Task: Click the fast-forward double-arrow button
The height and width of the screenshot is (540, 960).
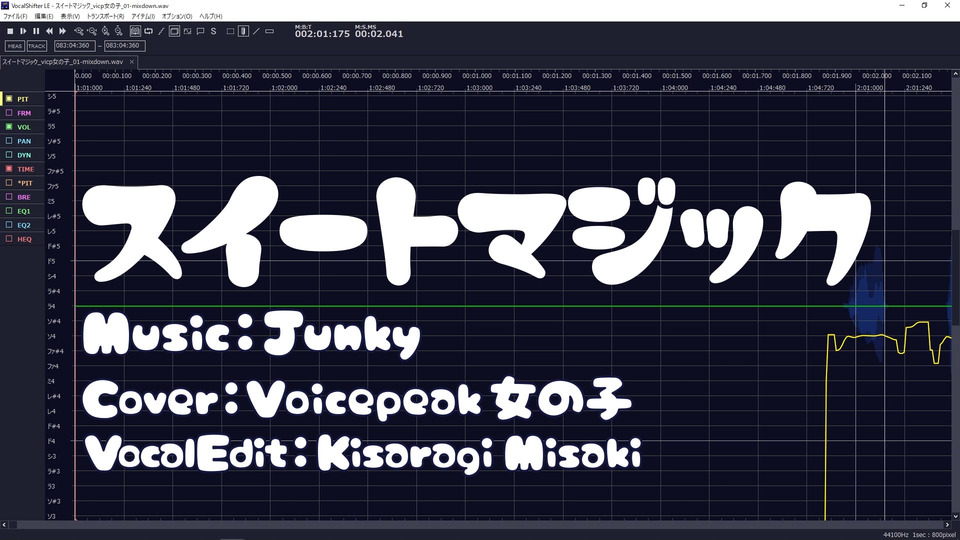Action: click(62, 31)
